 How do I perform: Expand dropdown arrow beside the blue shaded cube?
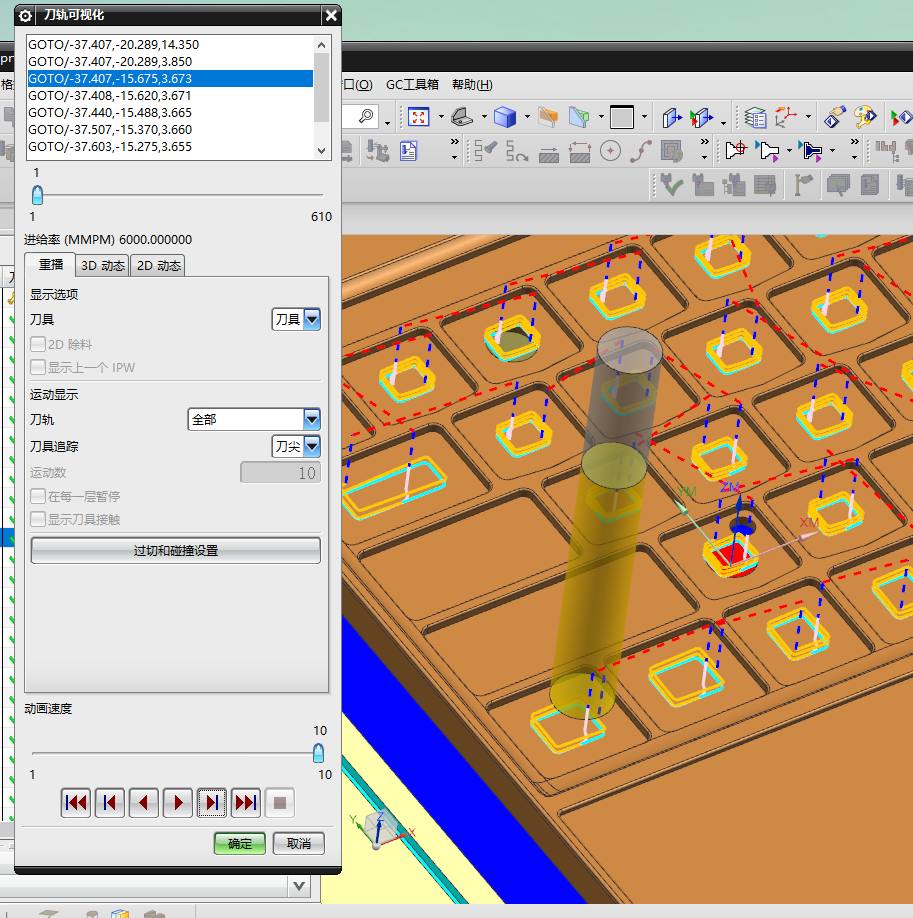[527, 117]
